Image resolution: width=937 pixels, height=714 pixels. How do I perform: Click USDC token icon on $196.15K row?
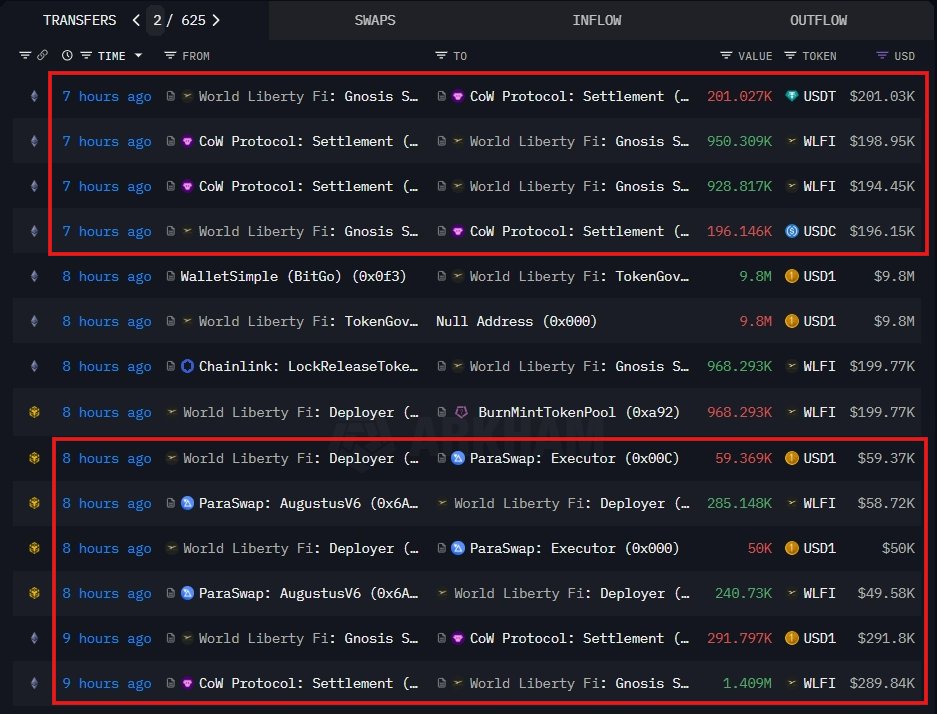tap(791, 231)
